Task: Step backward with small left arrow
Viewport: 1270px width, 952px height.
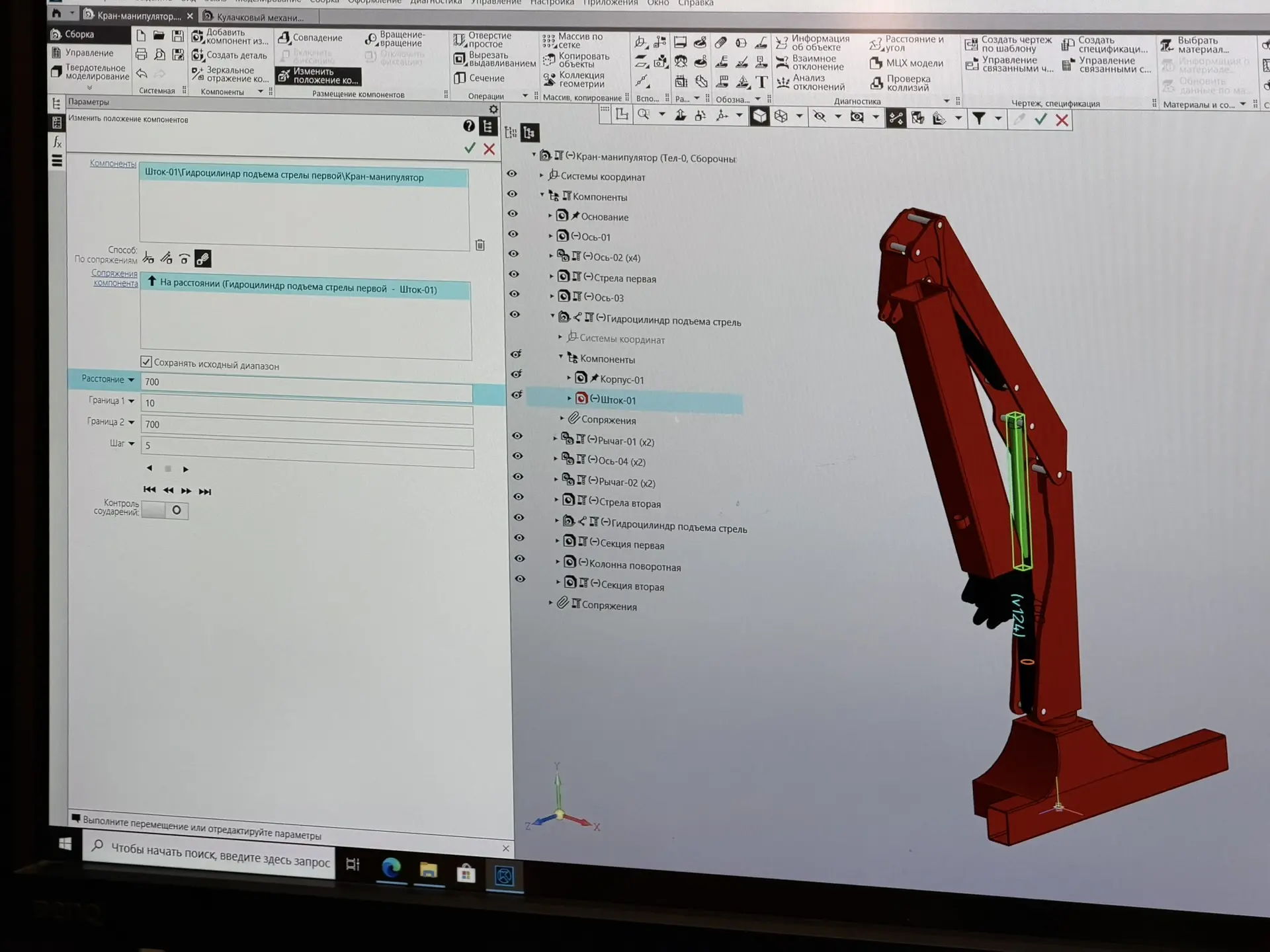Action: click(x=149, y=468)
